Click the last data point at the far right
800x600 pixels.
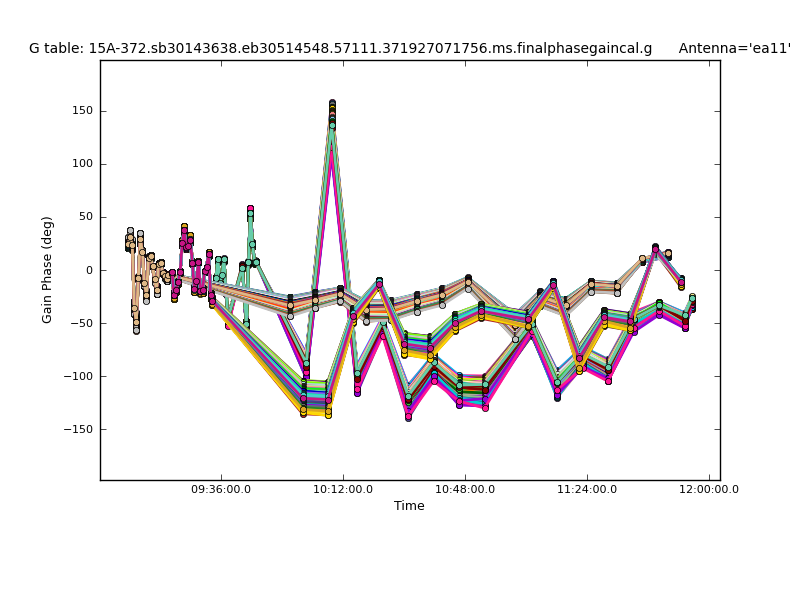click(692, 298)
